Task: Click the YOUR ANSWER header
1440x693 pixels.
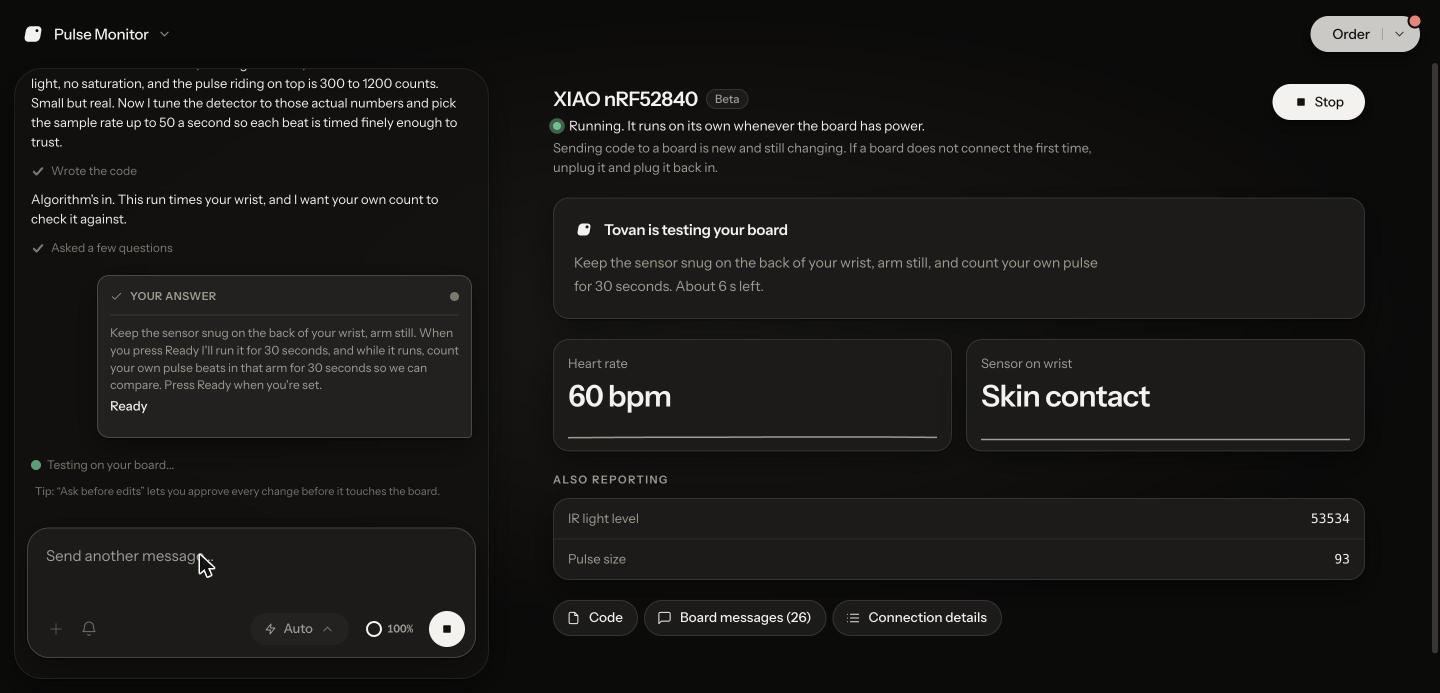Action: pos(173,296)
